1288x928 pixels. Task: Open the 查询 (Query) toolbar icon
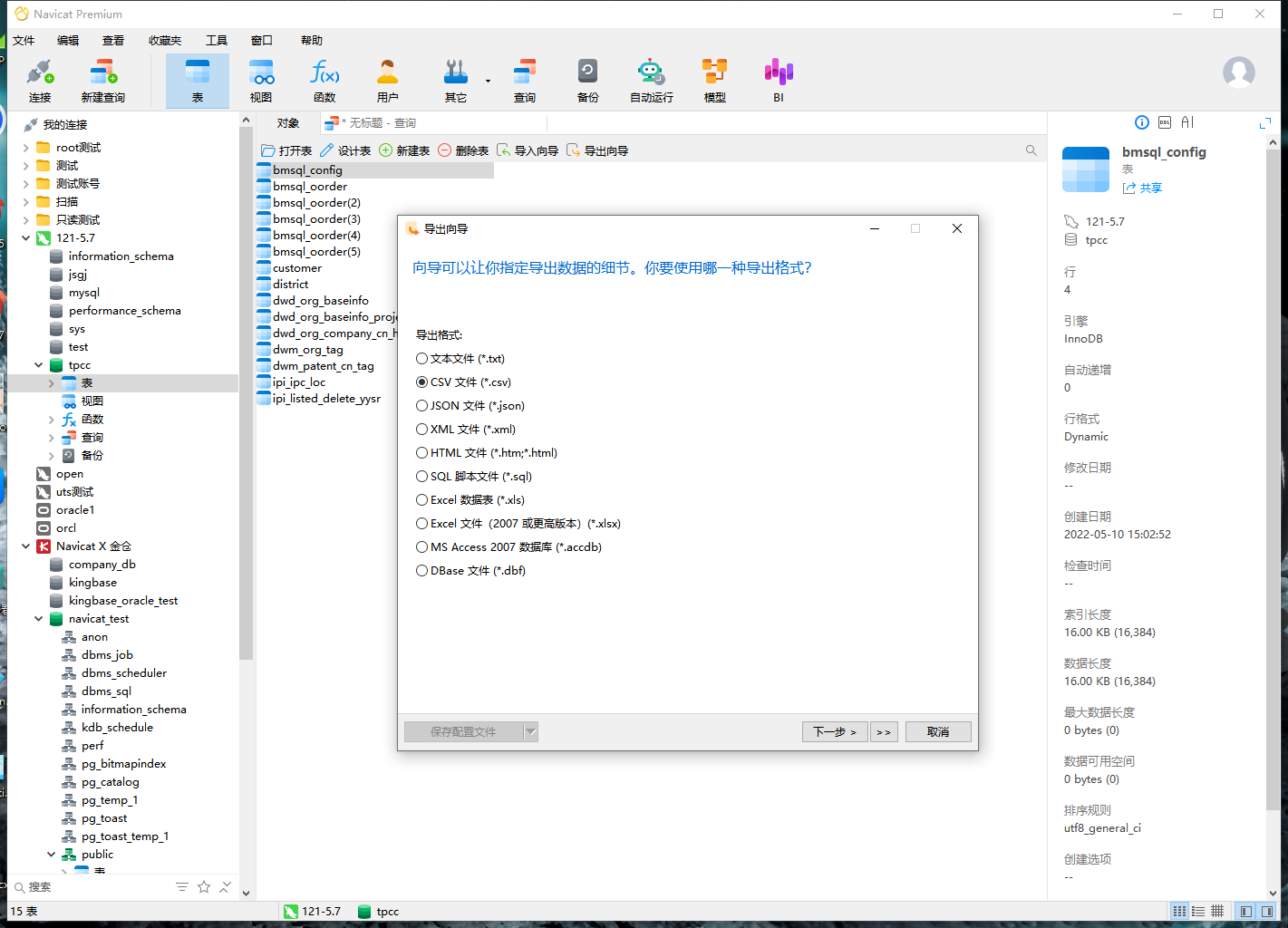pos(525,81)
